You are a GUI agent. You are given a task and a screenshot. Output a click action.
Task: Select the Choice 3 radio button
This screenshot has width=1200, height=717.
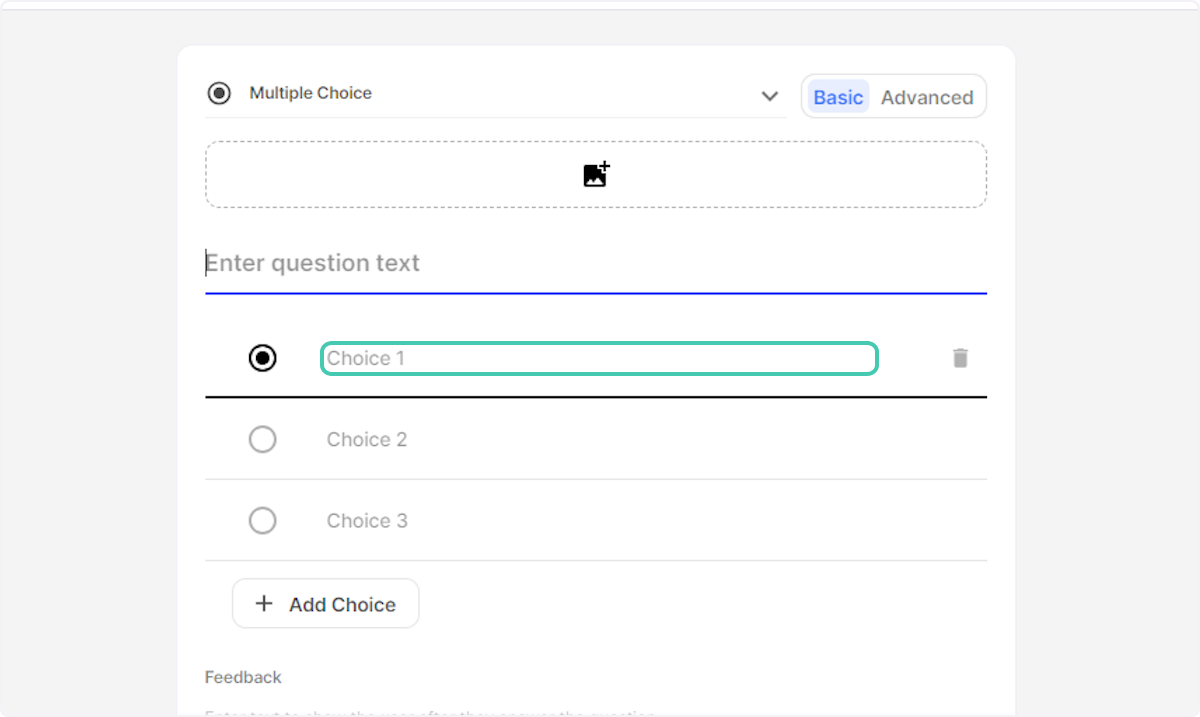[262, 520]
